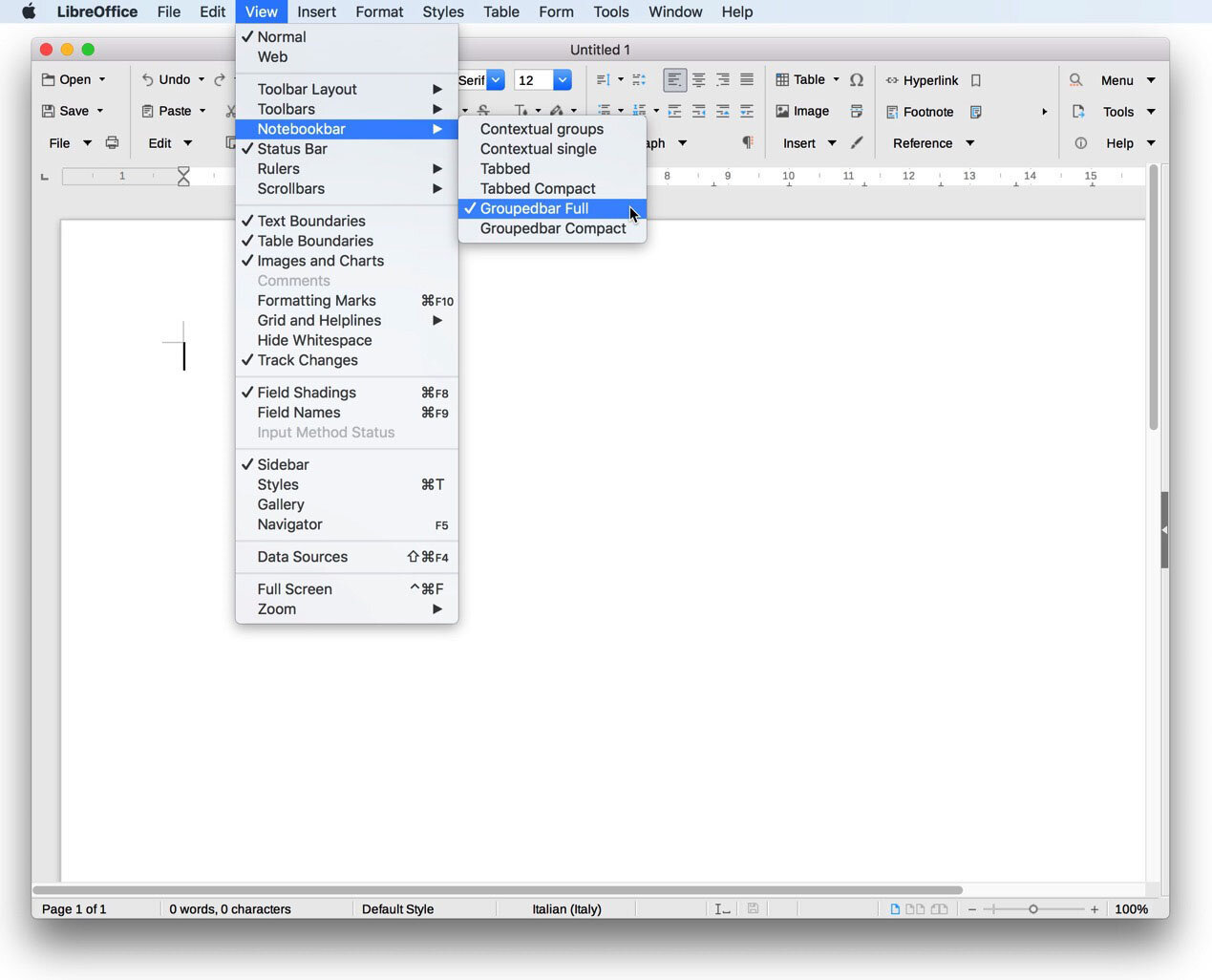Click the zoom slider handle

tap(1032, 909)
